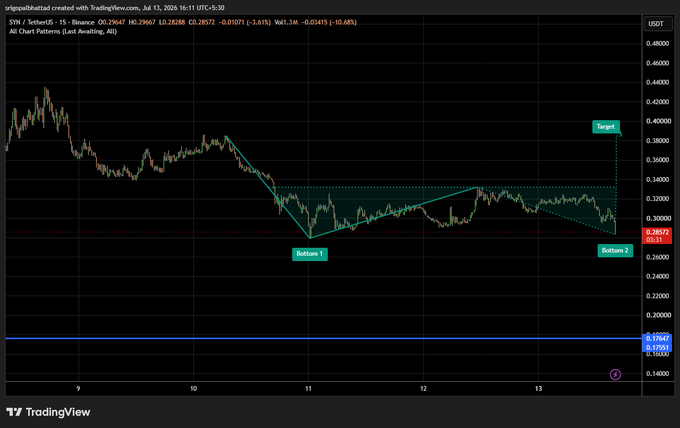680x428 pixels.
Task: Click the 0.32000 price axis label
Action: [657, 199]
